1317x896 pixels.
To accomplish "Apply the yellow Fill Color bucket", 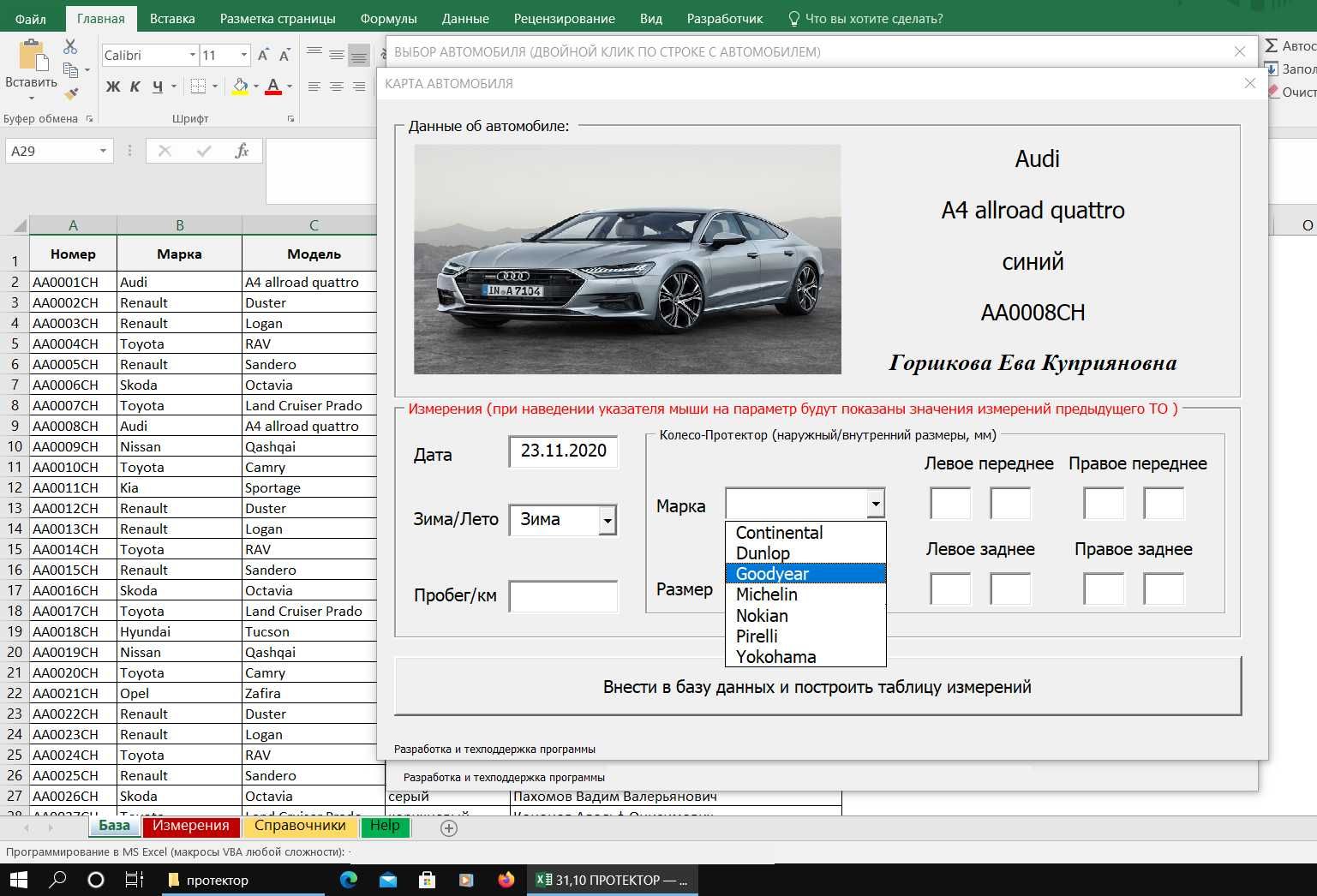I will point(240,86).
